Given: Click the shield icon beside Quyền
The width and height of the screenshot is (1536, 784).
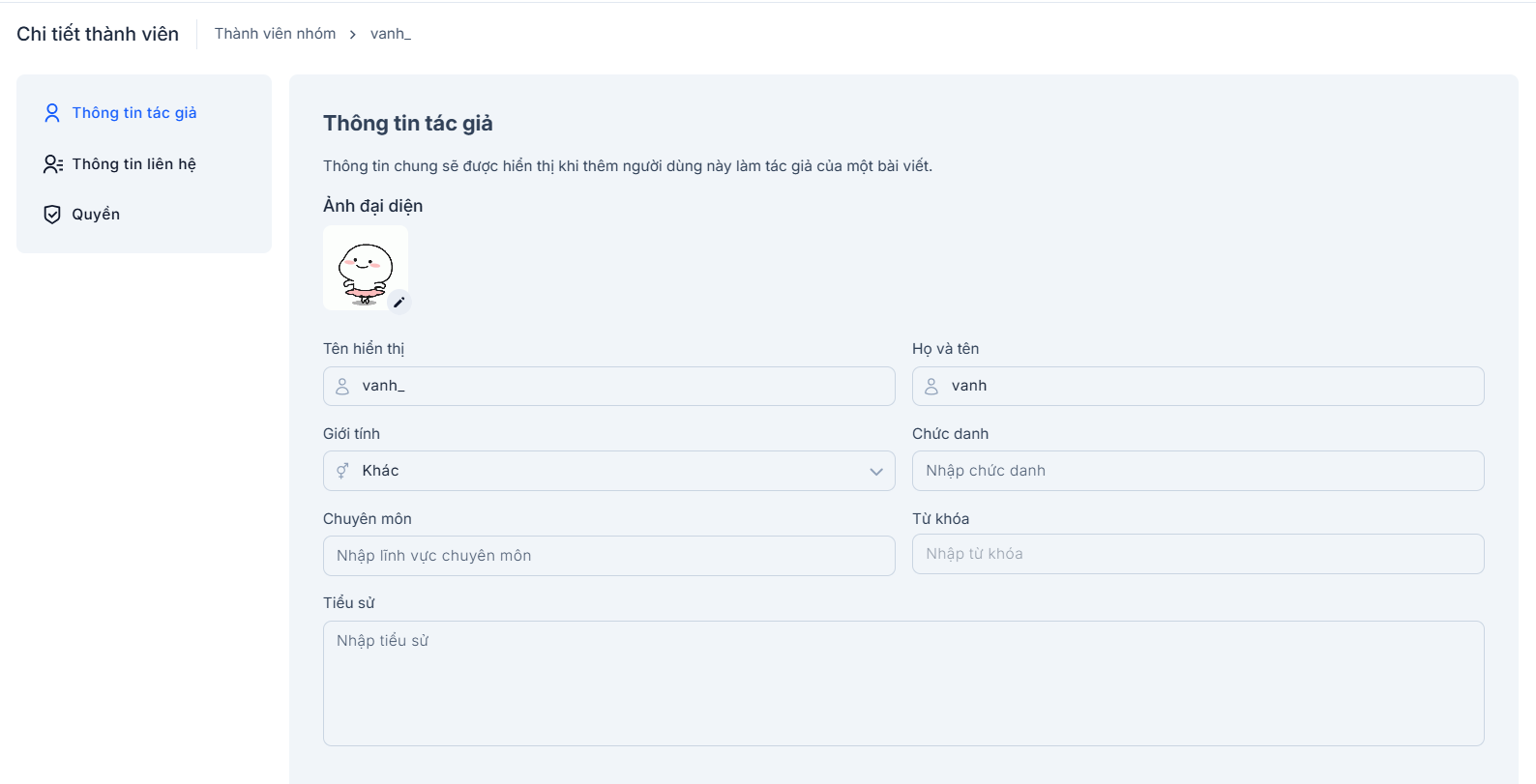Looking at the screenshot, I should (52, 215).
